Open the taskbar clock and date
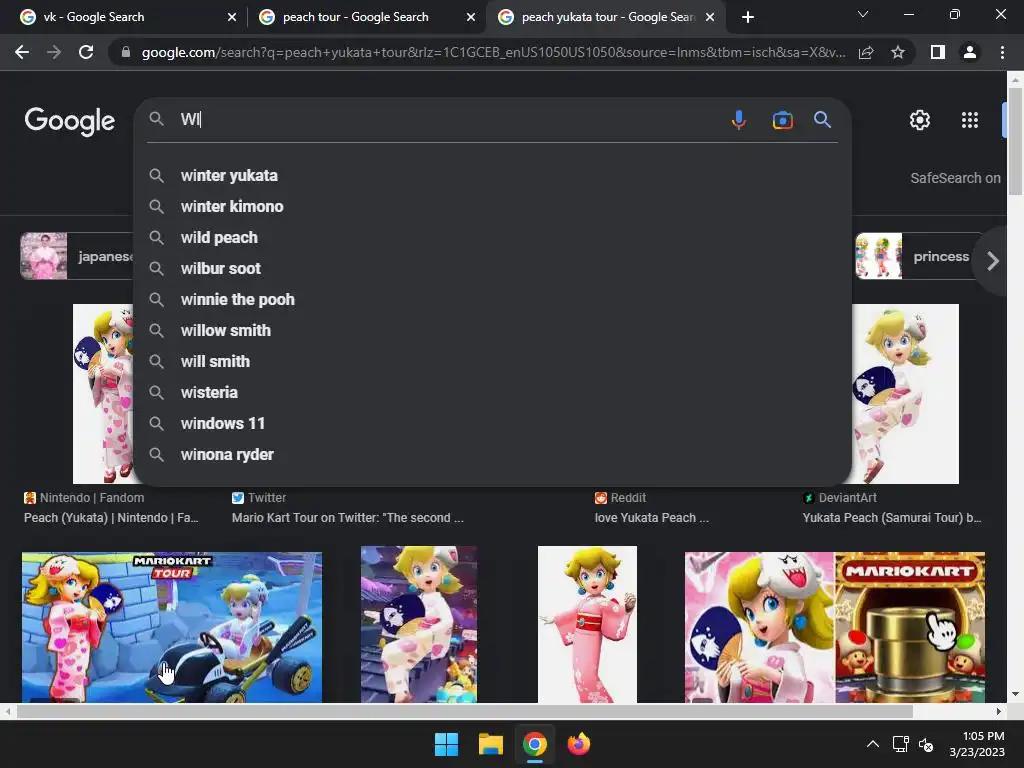Viewport: 1024px width, 768px height. tap(977, 744)
